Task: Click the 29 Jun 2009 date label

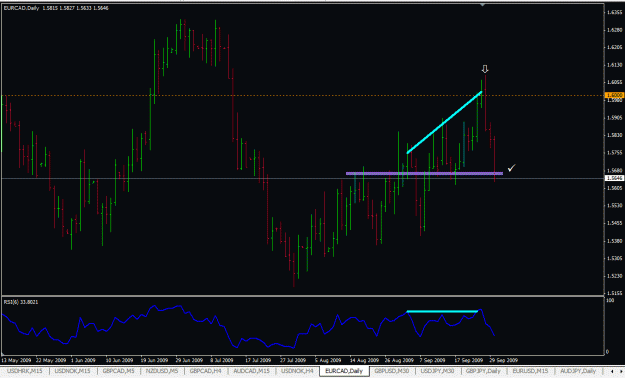Action: tap(189, 360)
